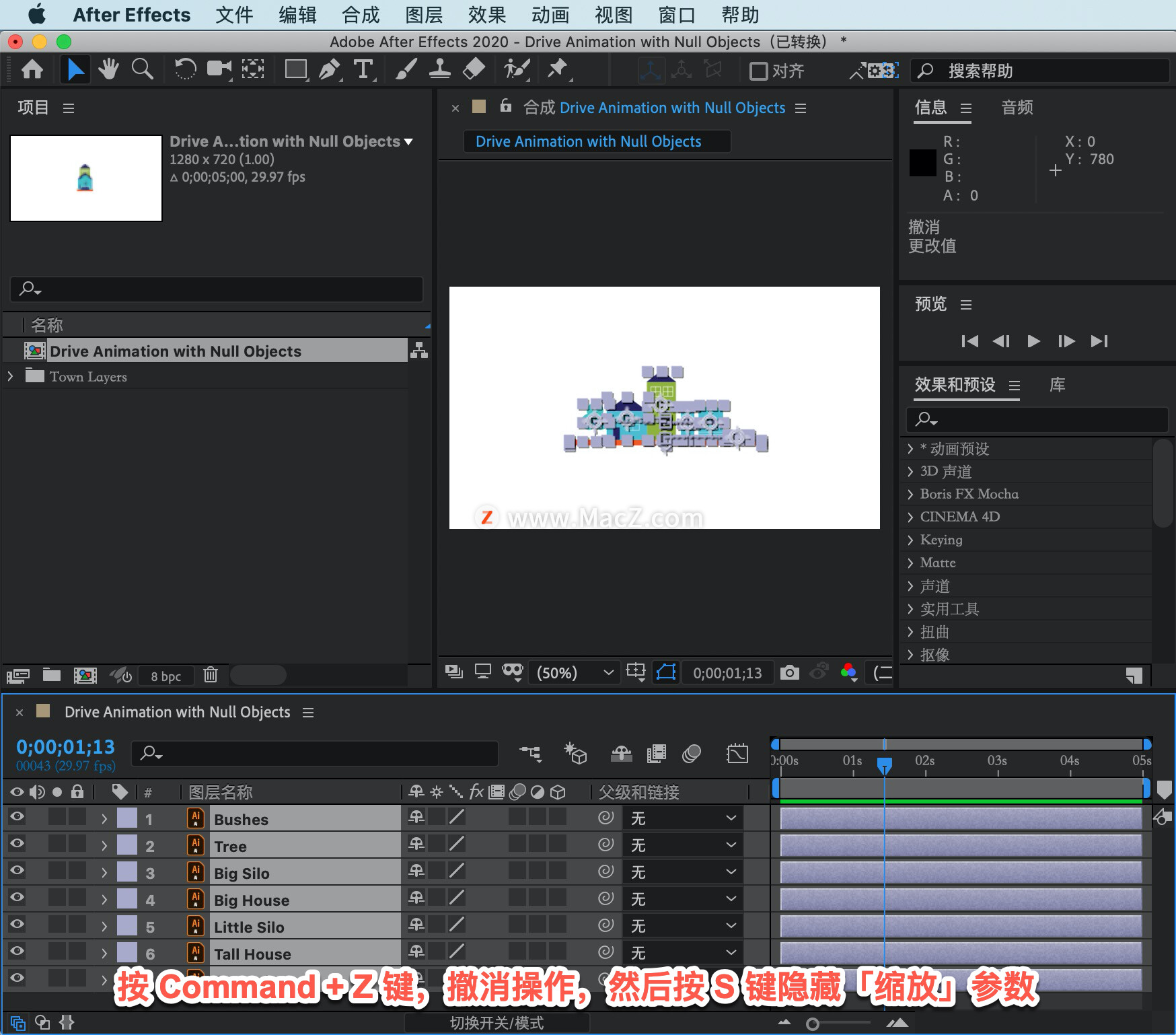The height and width of the screenshot is (1035, 1176).
Task: Expand the Keying effects category
Action: coord(910,540)
